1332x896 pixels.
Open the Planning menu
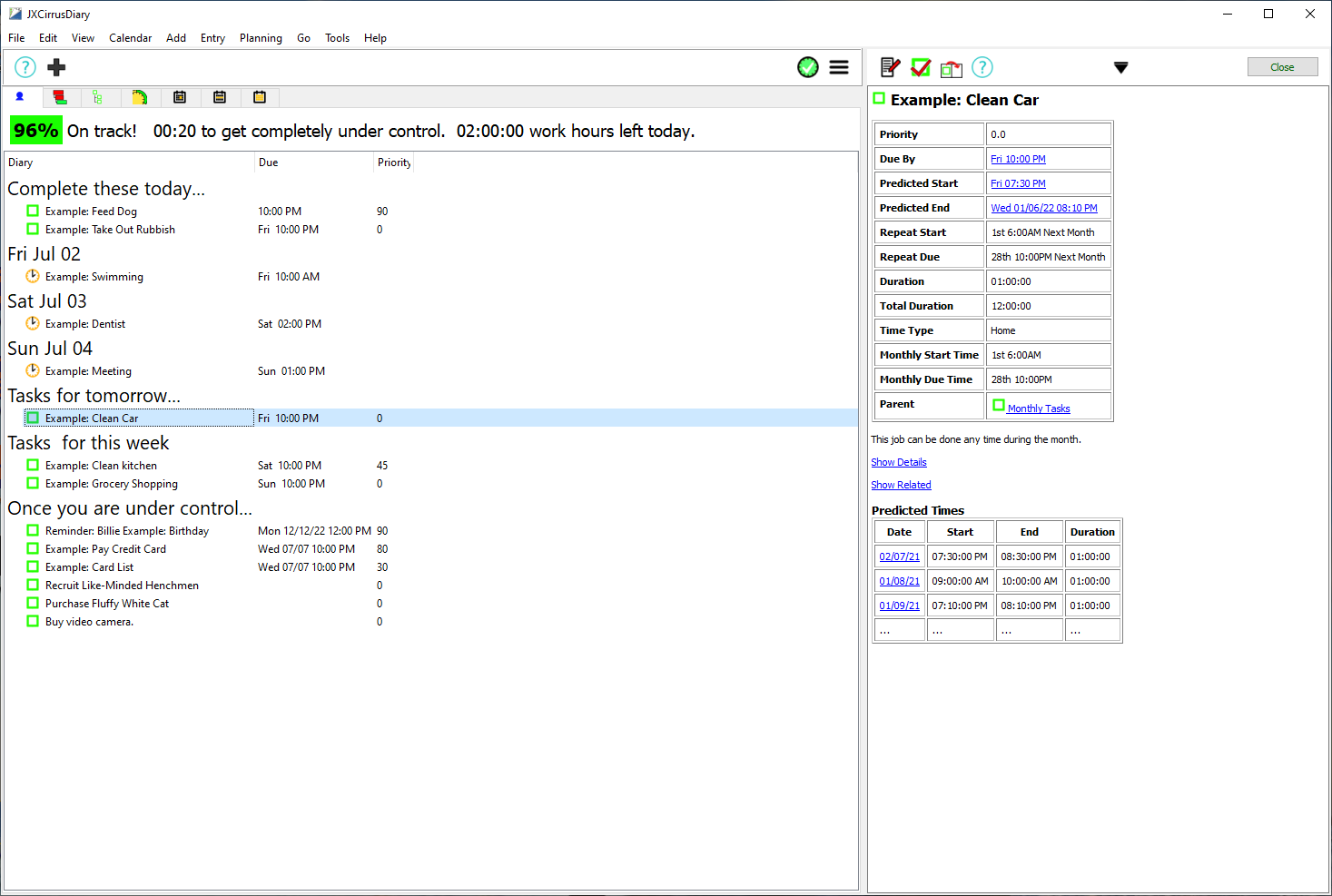[x=261, y=38]
